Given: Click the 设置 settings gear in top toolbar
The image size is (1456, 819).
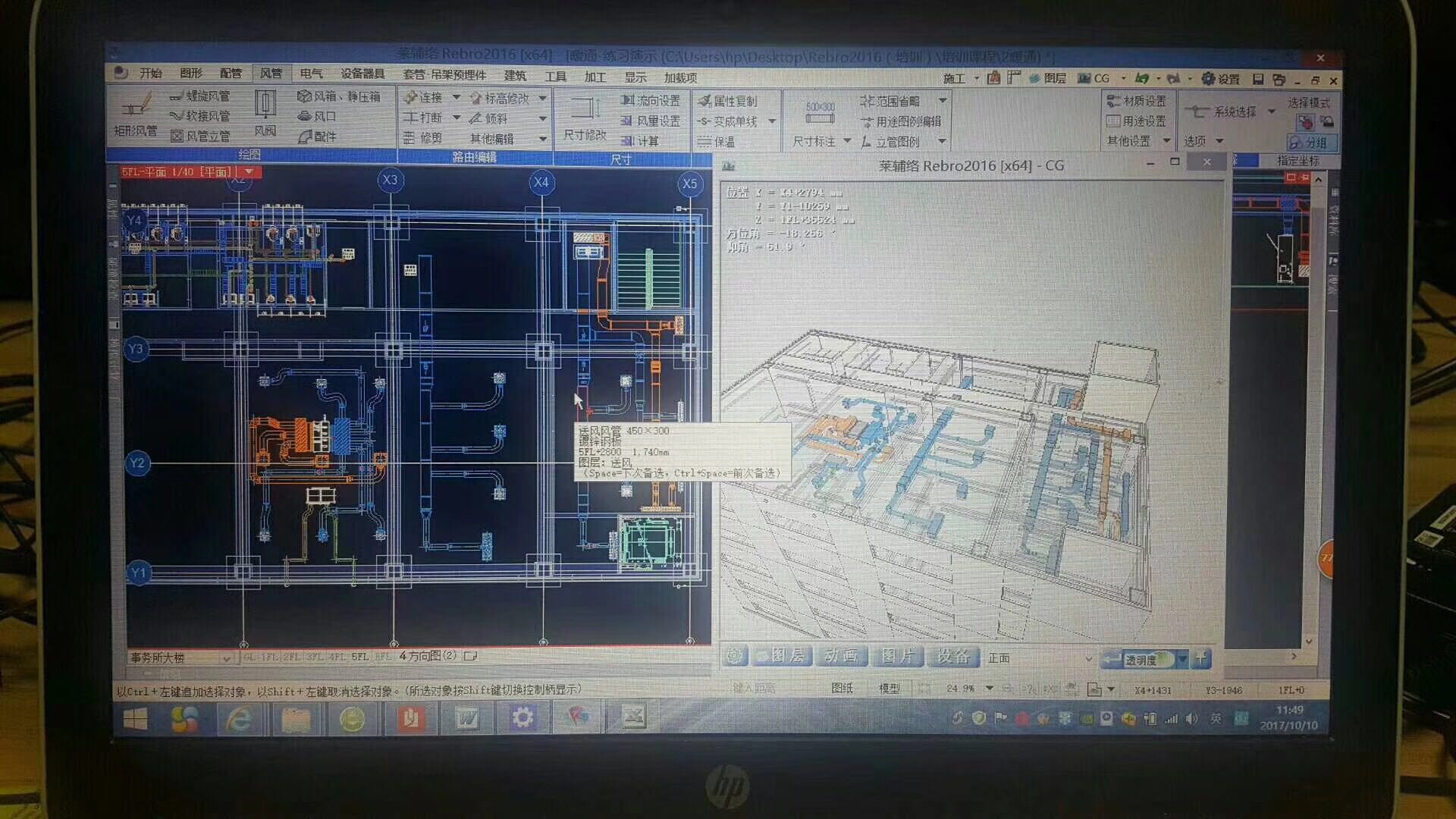Looking at the screenshot, I should point(1220,79).
